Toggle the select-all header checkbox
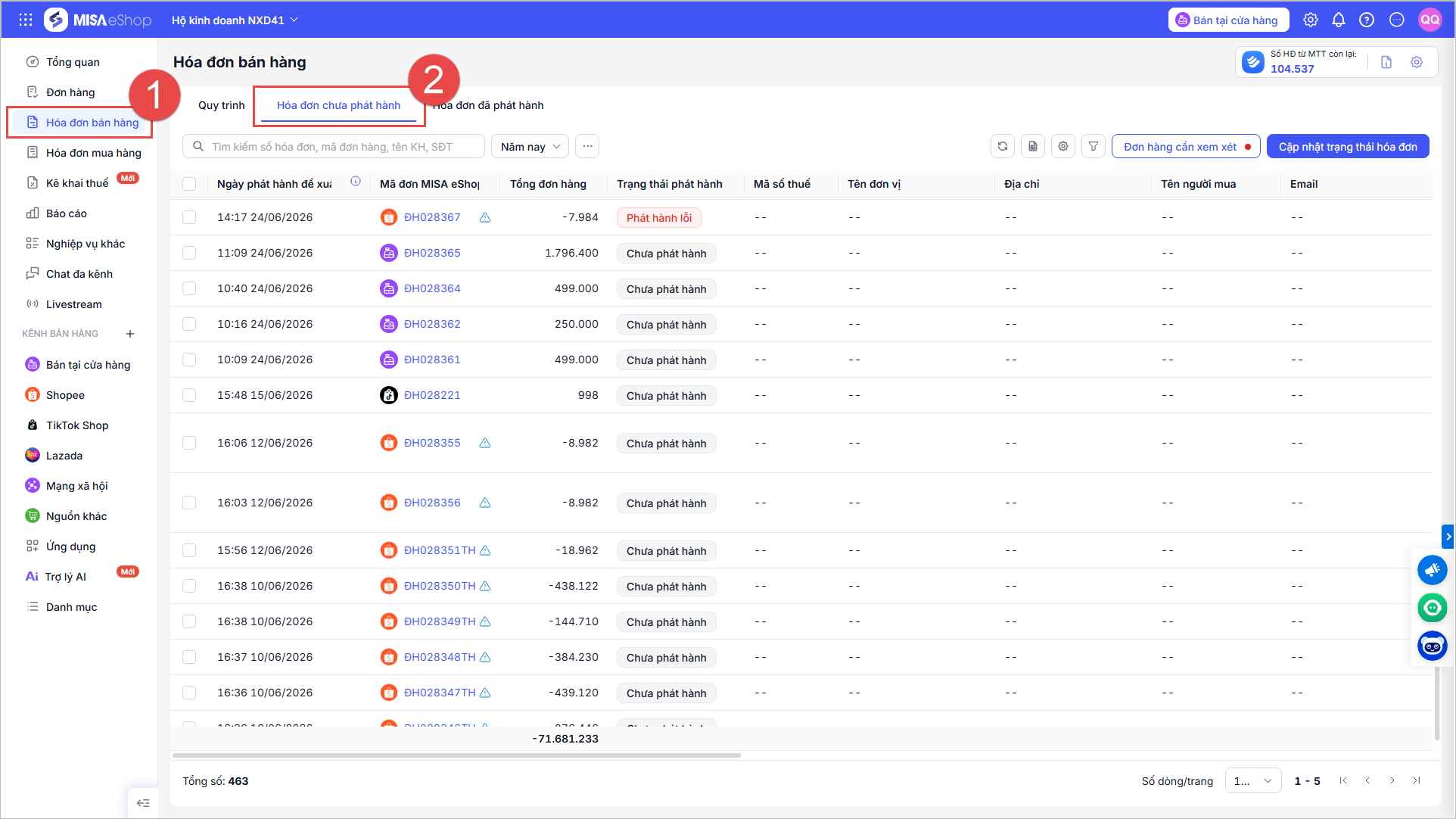 (x=189, y=184)
